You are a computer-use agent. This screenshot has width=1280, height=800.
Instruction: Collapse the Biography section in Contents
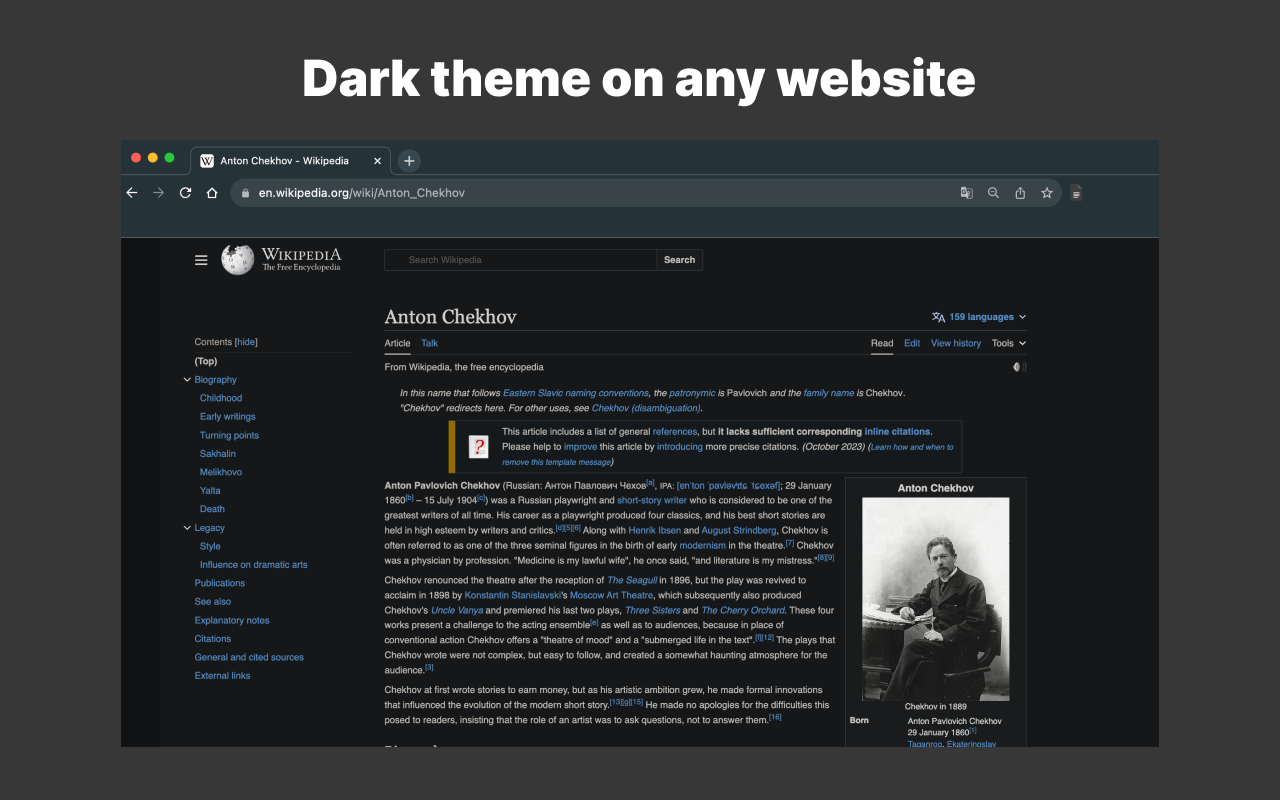187,379
